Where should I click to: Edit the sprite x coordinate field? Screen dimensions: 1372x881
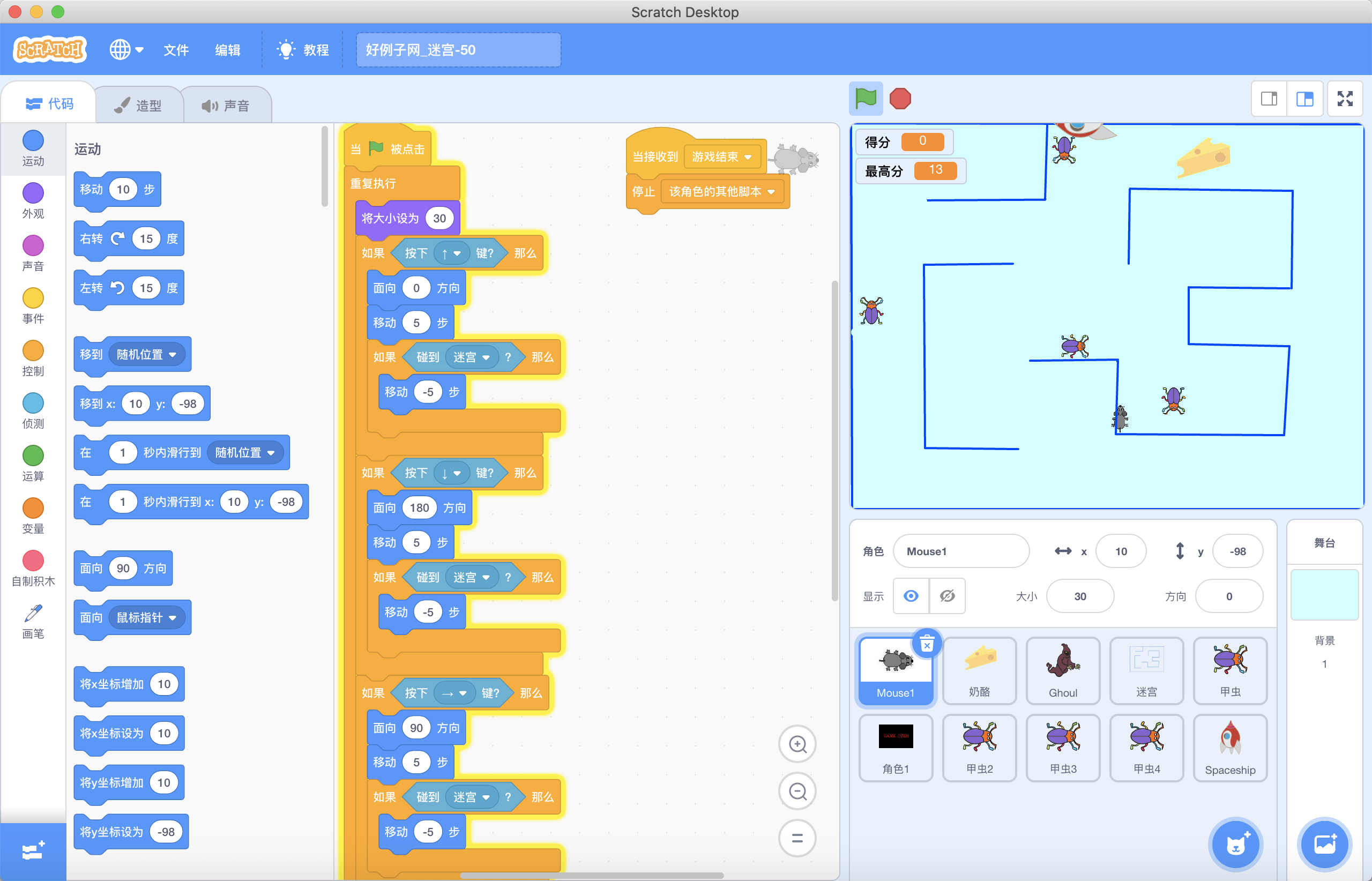(x=1120, y=551)
